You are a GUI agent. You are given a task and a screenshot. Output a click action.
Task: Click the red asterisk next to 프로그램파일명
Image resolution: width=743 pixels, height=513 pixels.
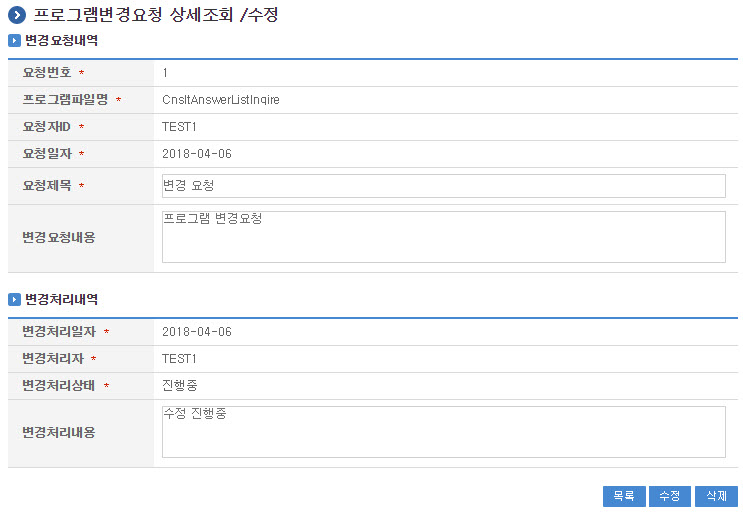click(118, 100)
